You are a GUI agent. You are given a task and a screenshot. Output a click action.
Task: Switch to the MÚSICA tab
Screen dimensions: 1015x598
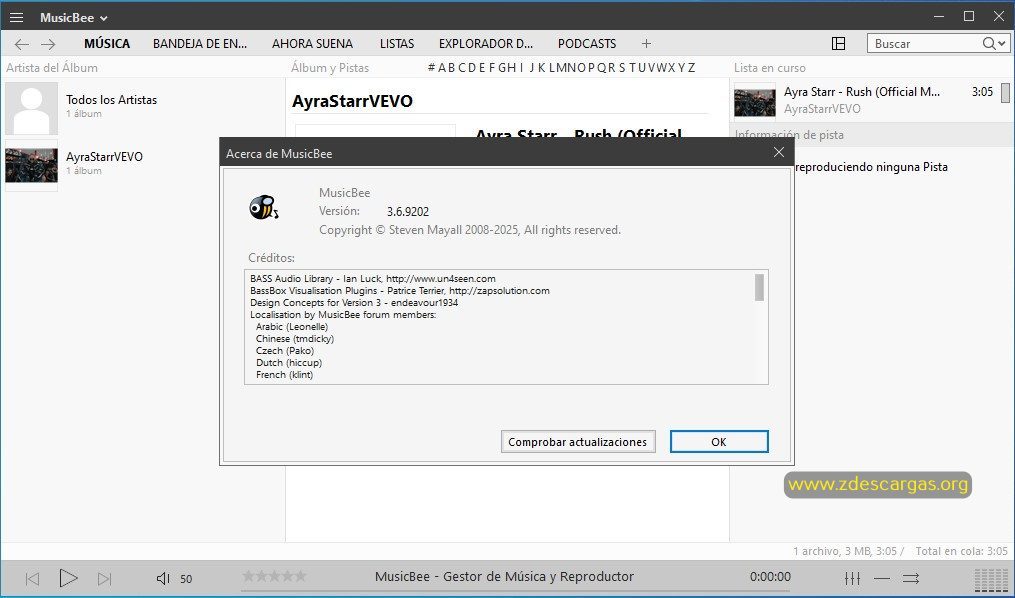coord(107,43)
